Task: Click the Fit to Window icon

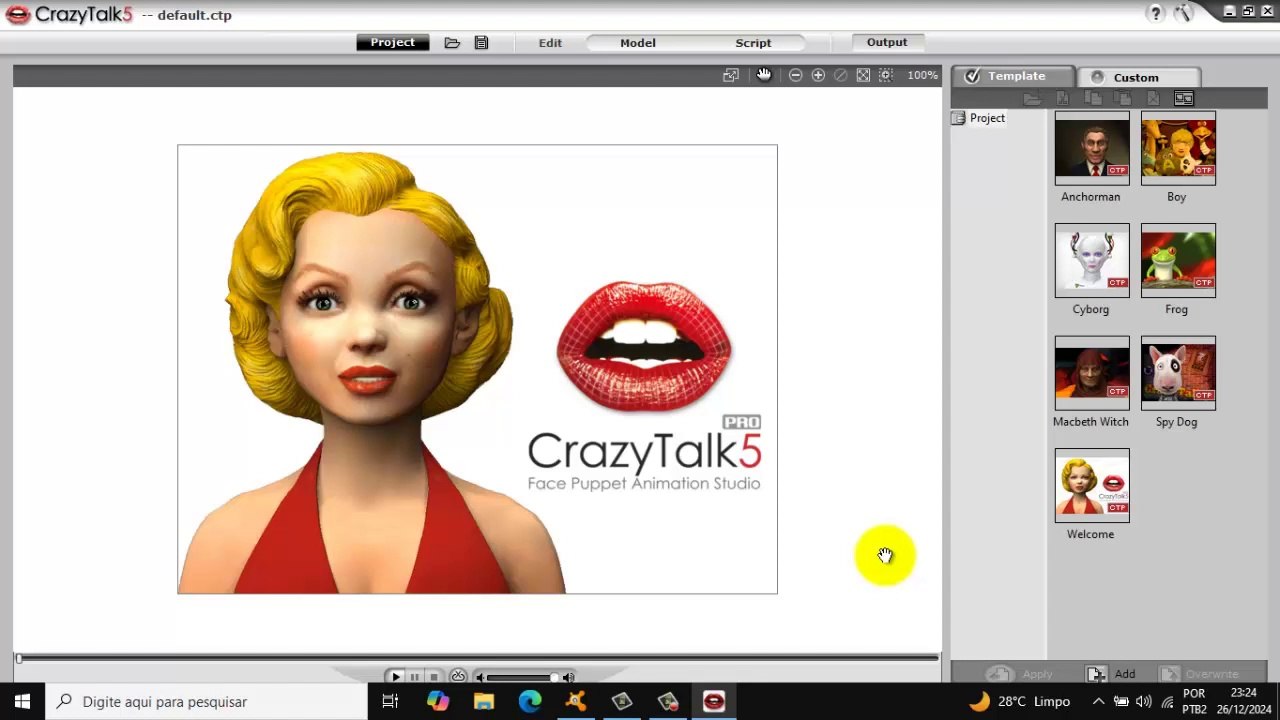Action: [863, 75]
